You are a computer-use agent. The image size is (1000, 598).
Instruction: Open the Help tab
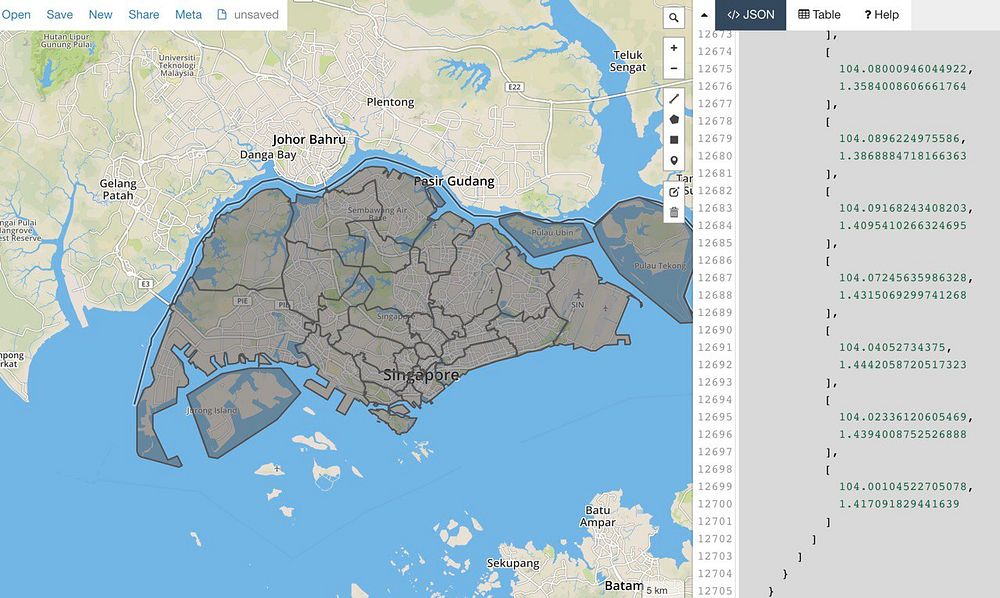tap(881, 15)
